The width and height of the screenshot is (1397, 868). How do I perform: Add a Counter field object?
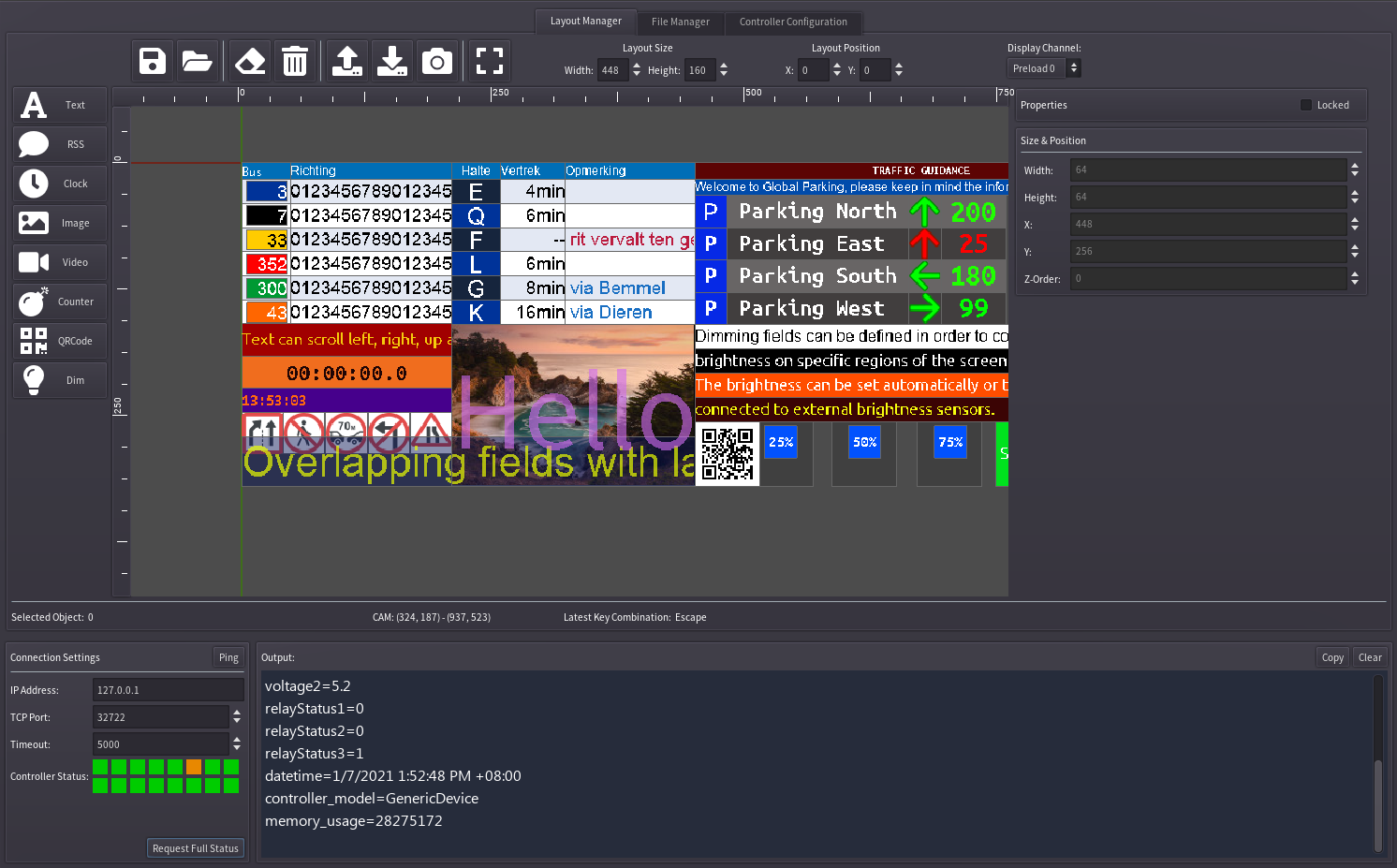point(60,302)
